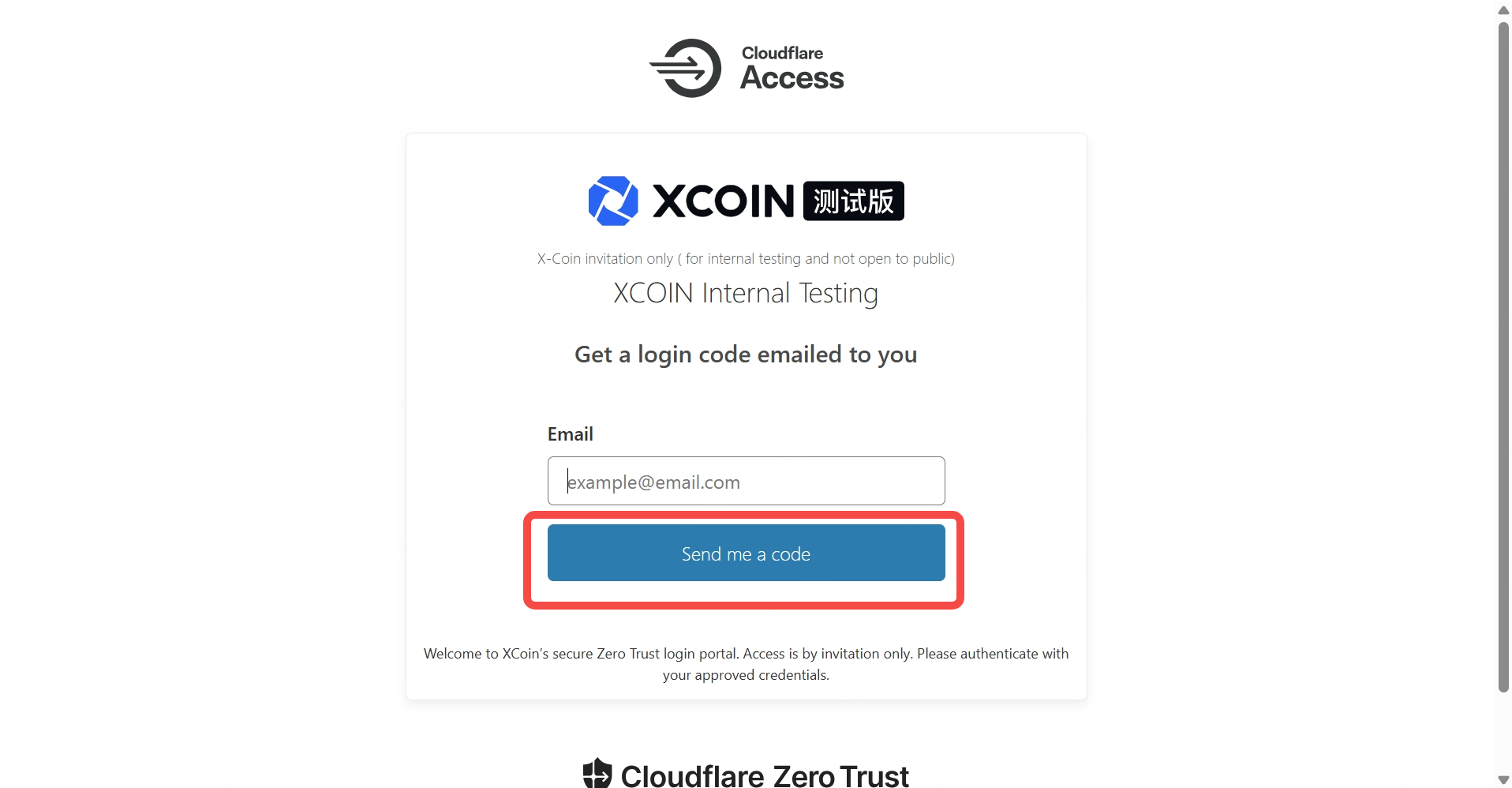
Task: Focus the Email address input field
Action: coord(746,481)
